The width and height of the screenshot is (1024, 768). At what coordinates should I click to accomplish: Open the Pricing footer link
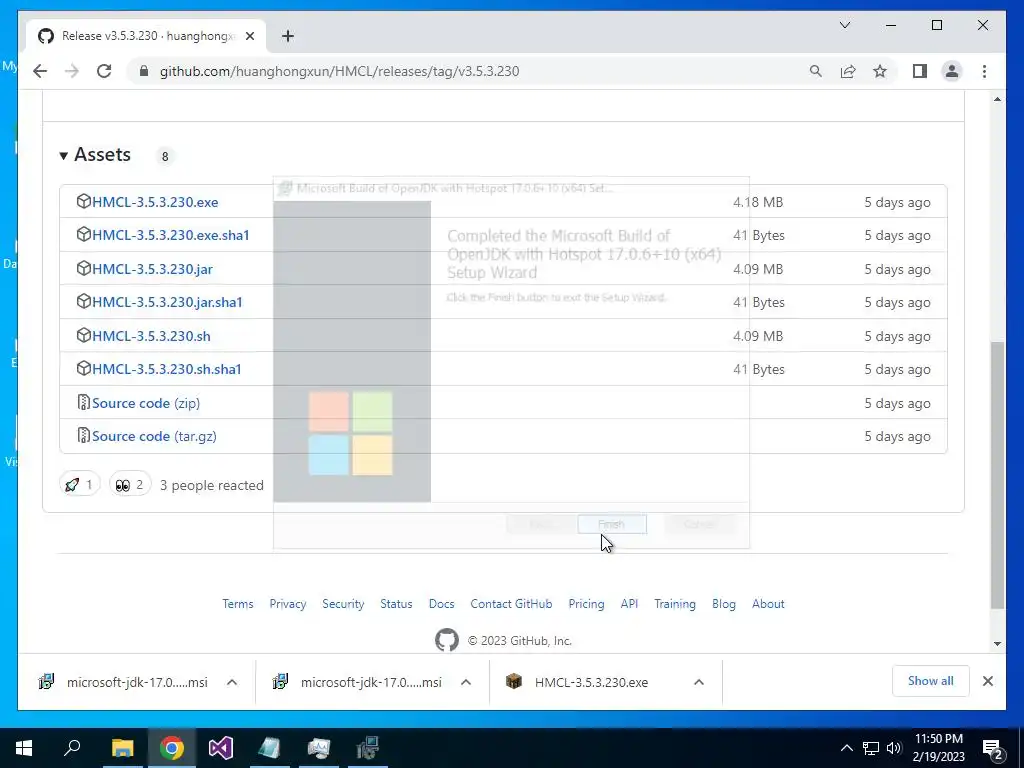(x=586, y=604)
